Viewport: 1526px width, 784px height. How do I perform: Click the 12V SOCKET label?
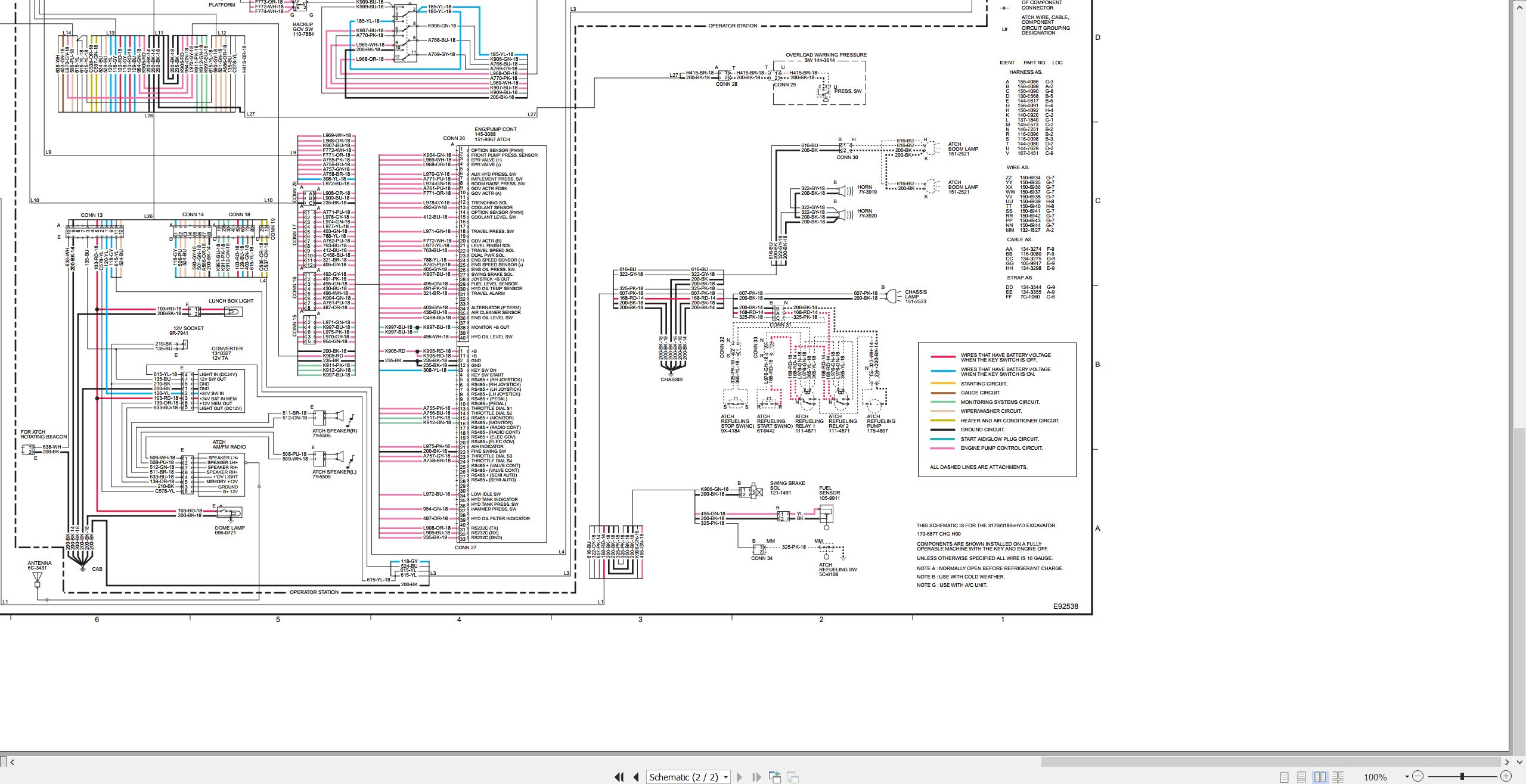(188, 328)
